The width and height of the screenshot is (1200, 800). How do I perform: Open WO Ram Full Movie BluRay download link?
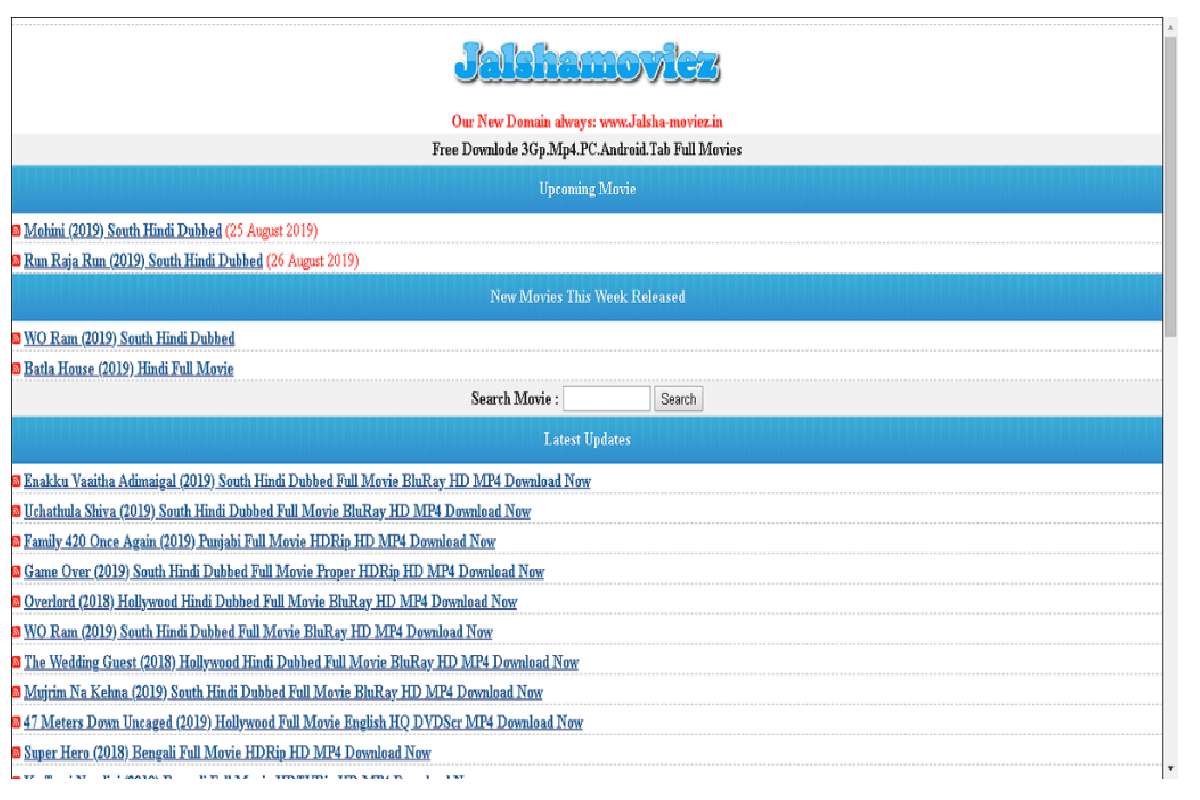point(258,632)
